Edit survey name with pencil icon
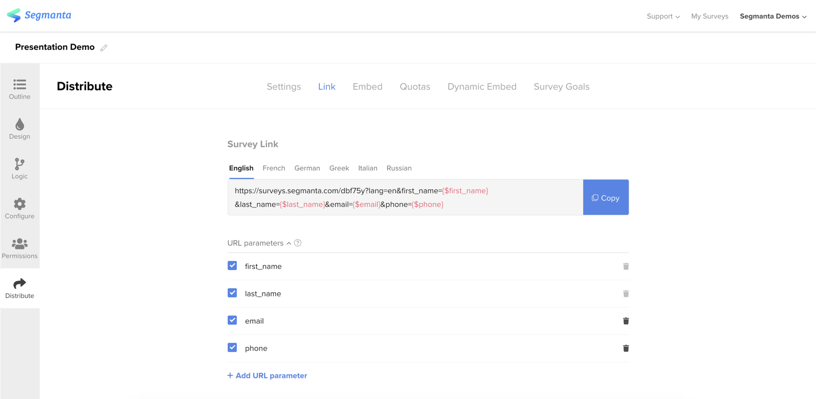The width and height of the screenshot is (816, 399). click(104, 48)
